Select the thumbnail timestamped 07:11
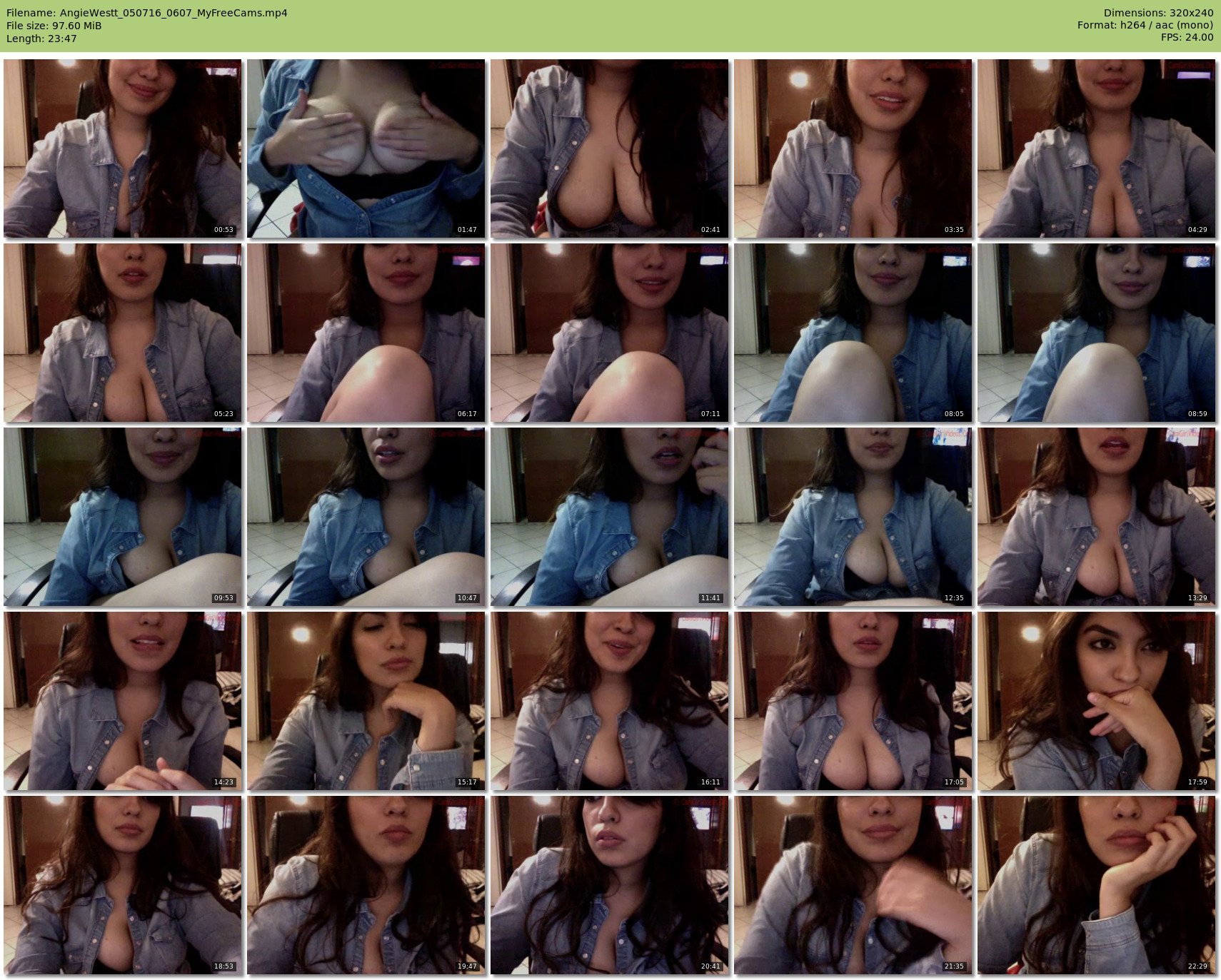Image resolution: width=1221 pixels, height=980 pixels. pyautogui.click(x=609, y=333)
